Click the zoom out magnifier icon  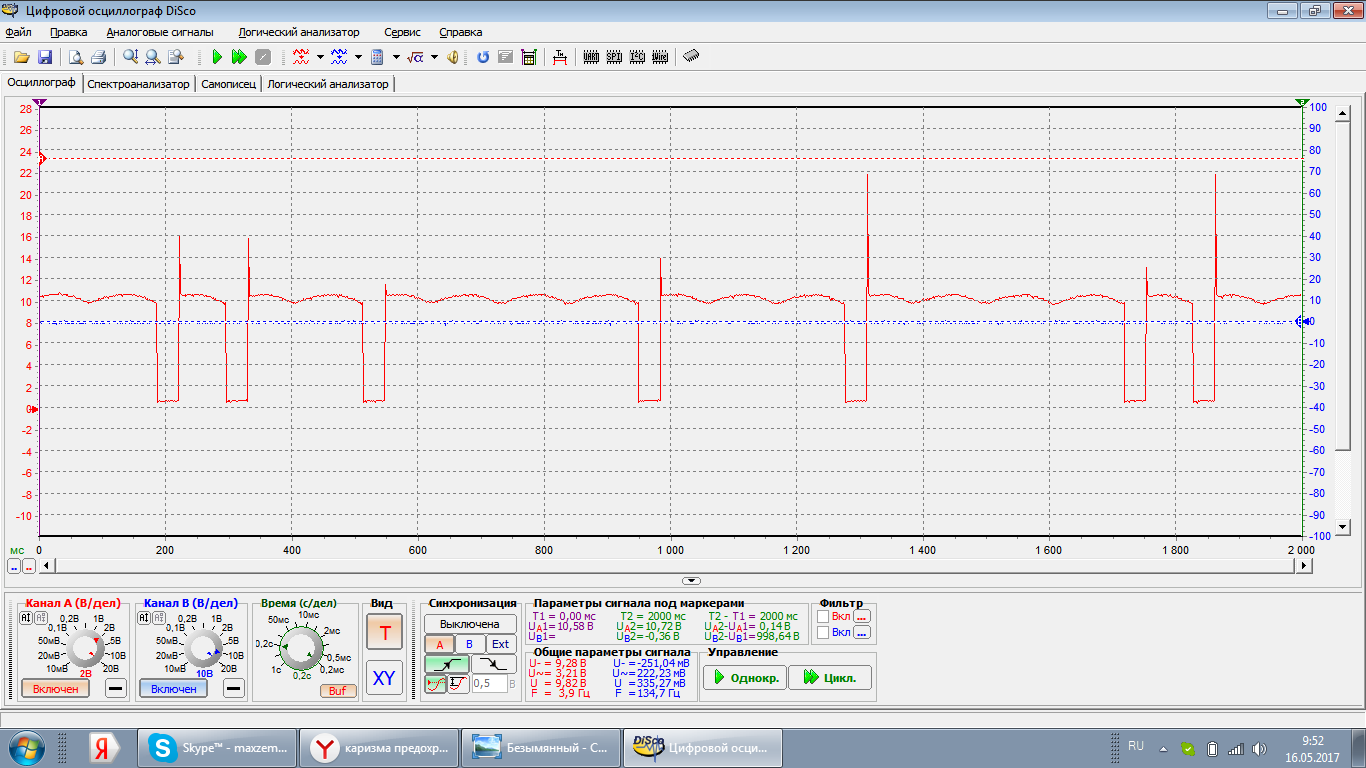(153, 57)
